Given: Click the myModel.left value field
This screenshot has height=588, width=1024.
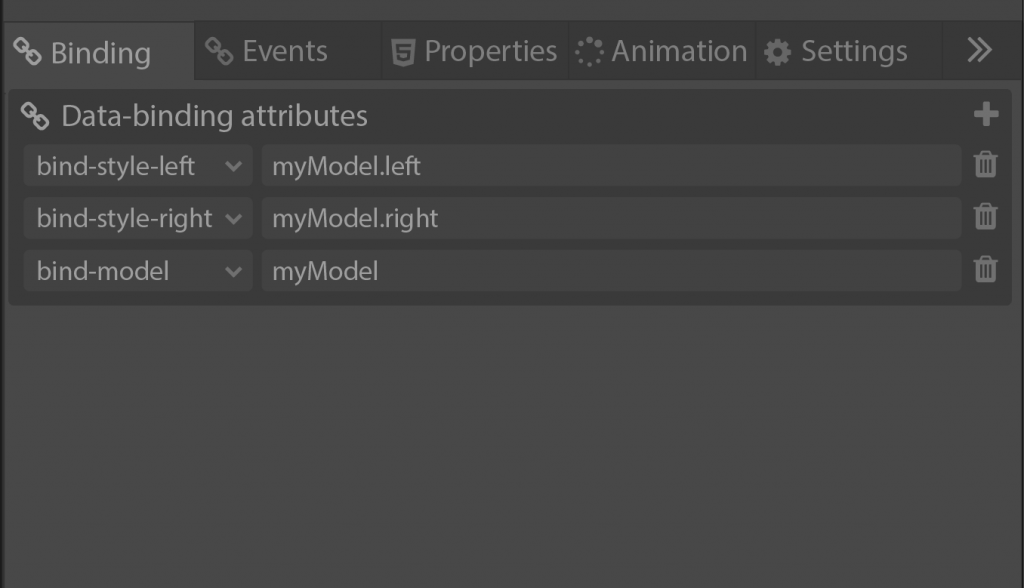Looking at the screenshot, I should click(x=610, y=166).
